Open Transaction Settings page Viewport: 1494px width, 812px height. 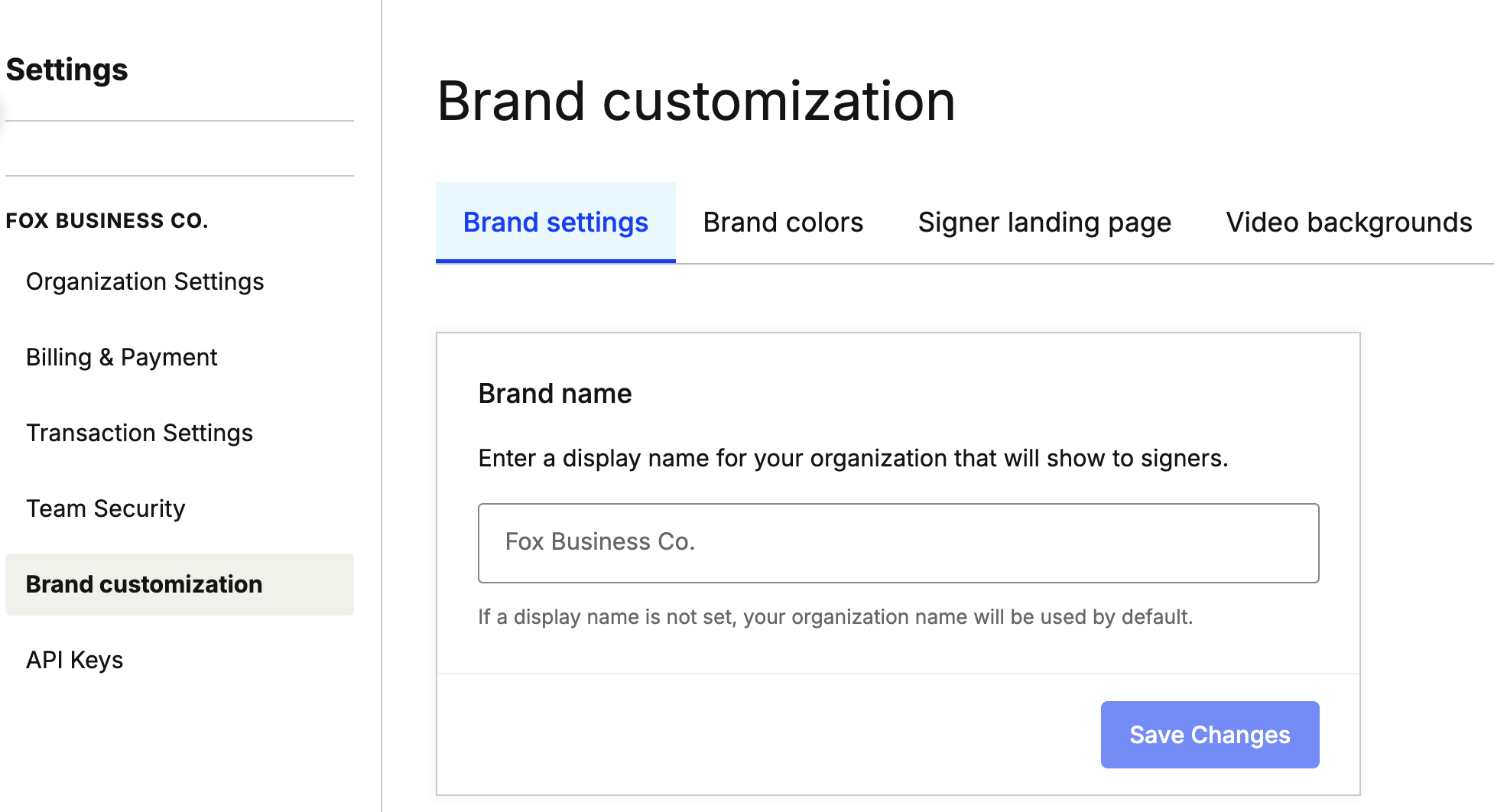pos(139,433)
